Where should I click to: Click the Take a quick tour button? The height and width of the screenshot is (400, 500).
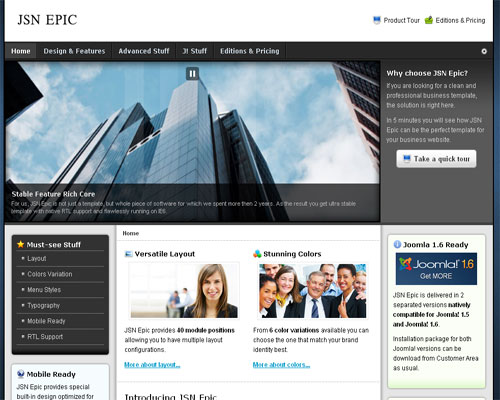pos(436,159)
